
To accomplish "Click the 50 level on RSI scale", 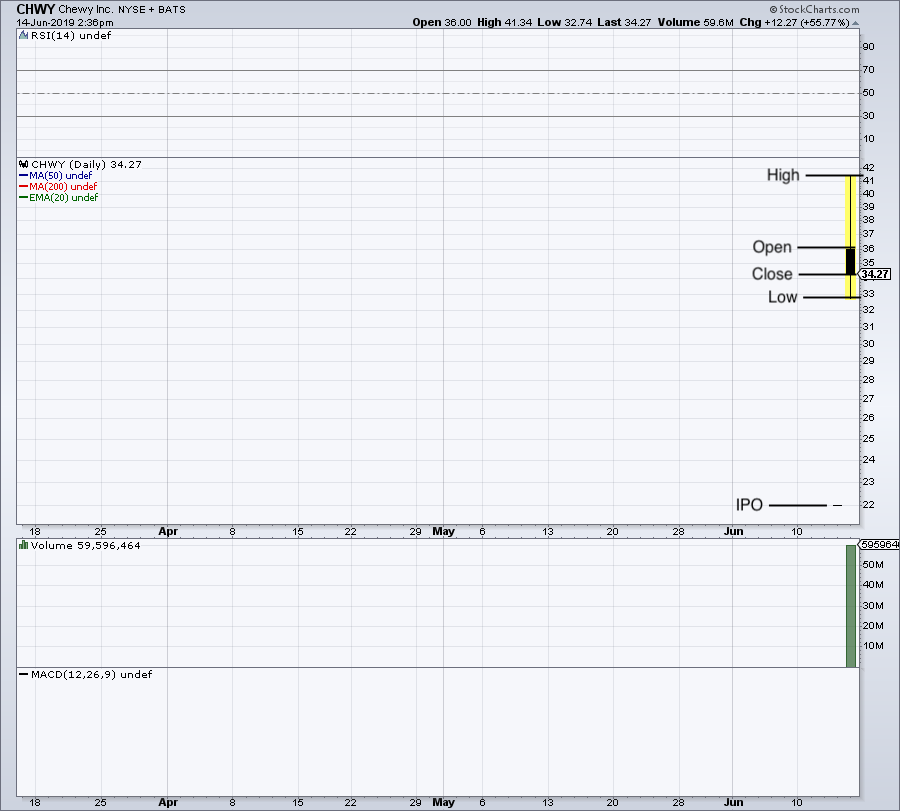I will (x=868, y=93).
